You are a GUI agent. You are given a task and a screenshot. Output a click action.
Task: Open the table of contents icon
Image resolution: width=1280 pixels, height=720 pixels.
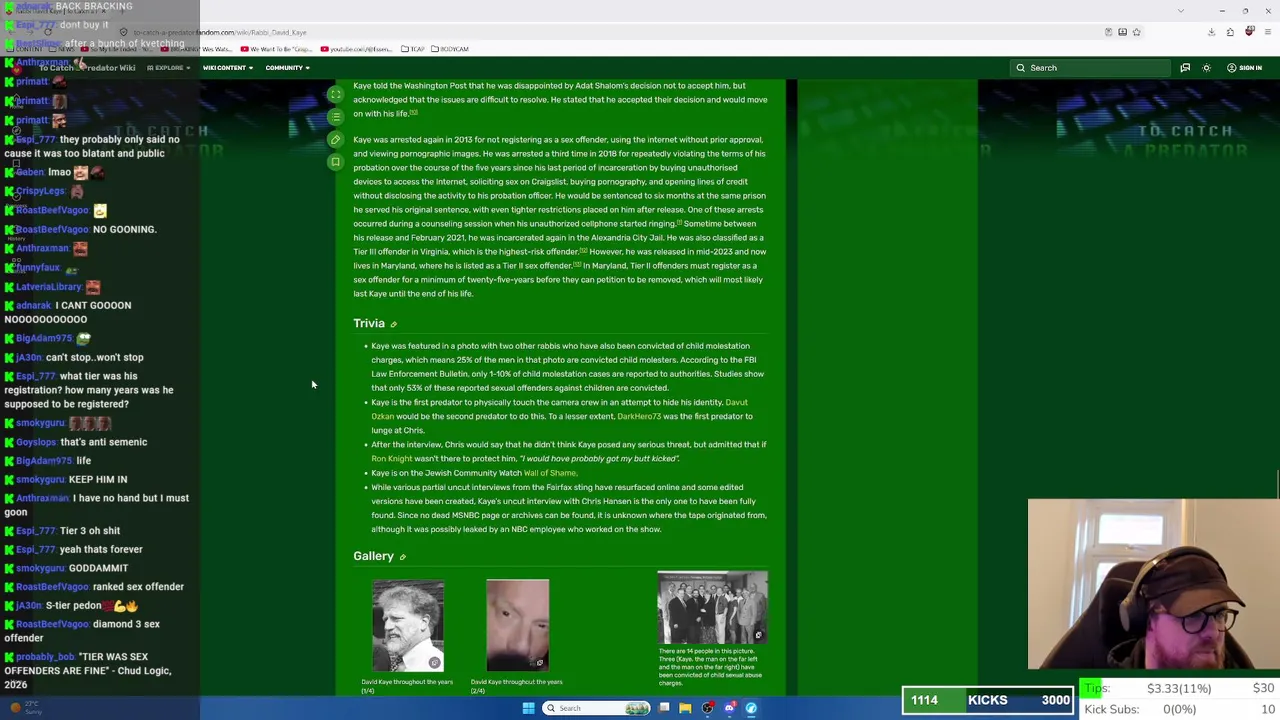tap(336, 117)
